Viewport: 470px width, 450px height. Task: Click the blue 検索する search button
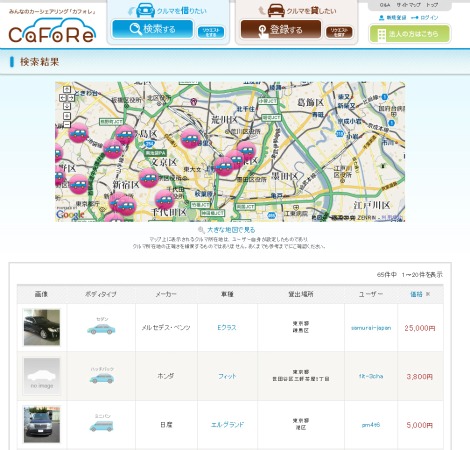153,29
